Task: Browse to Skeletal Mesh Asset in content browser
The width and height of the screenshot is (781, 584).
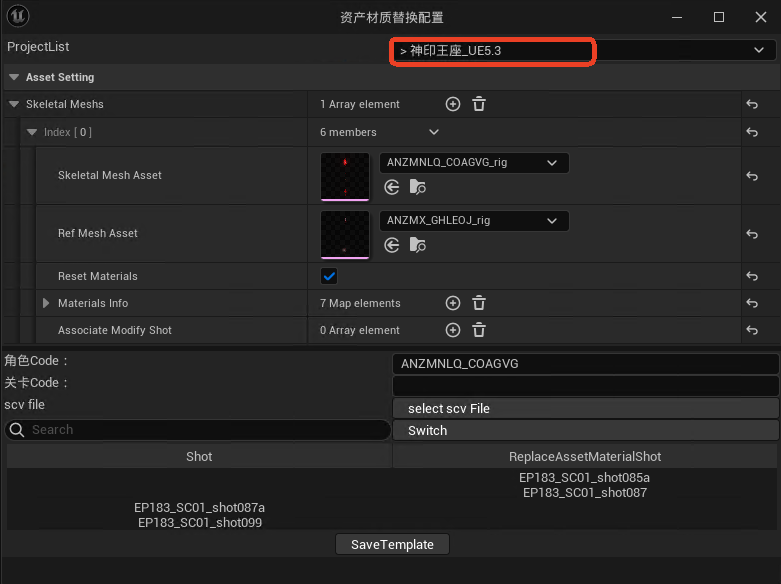Action: (418, 187)
